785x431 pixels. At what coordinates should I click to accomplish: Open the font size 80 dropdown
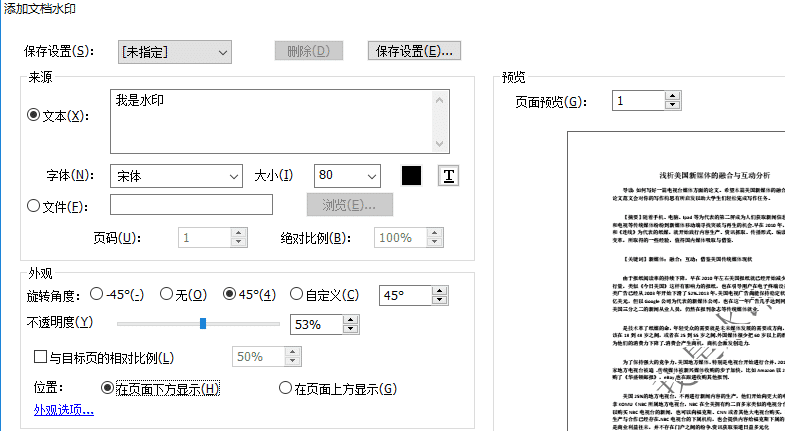point(347,176)
